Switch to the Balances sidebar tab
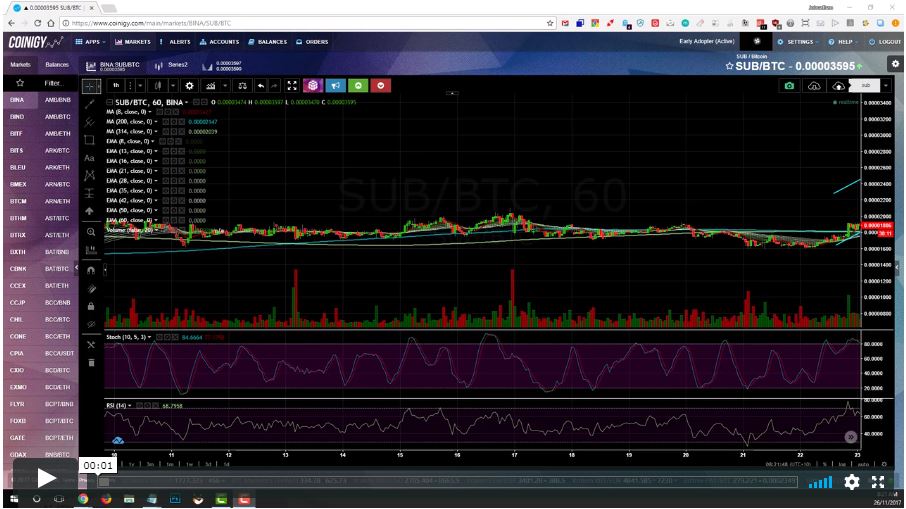Screen dimensions: 906x509 pyautogui.click(x=57, y=65)
